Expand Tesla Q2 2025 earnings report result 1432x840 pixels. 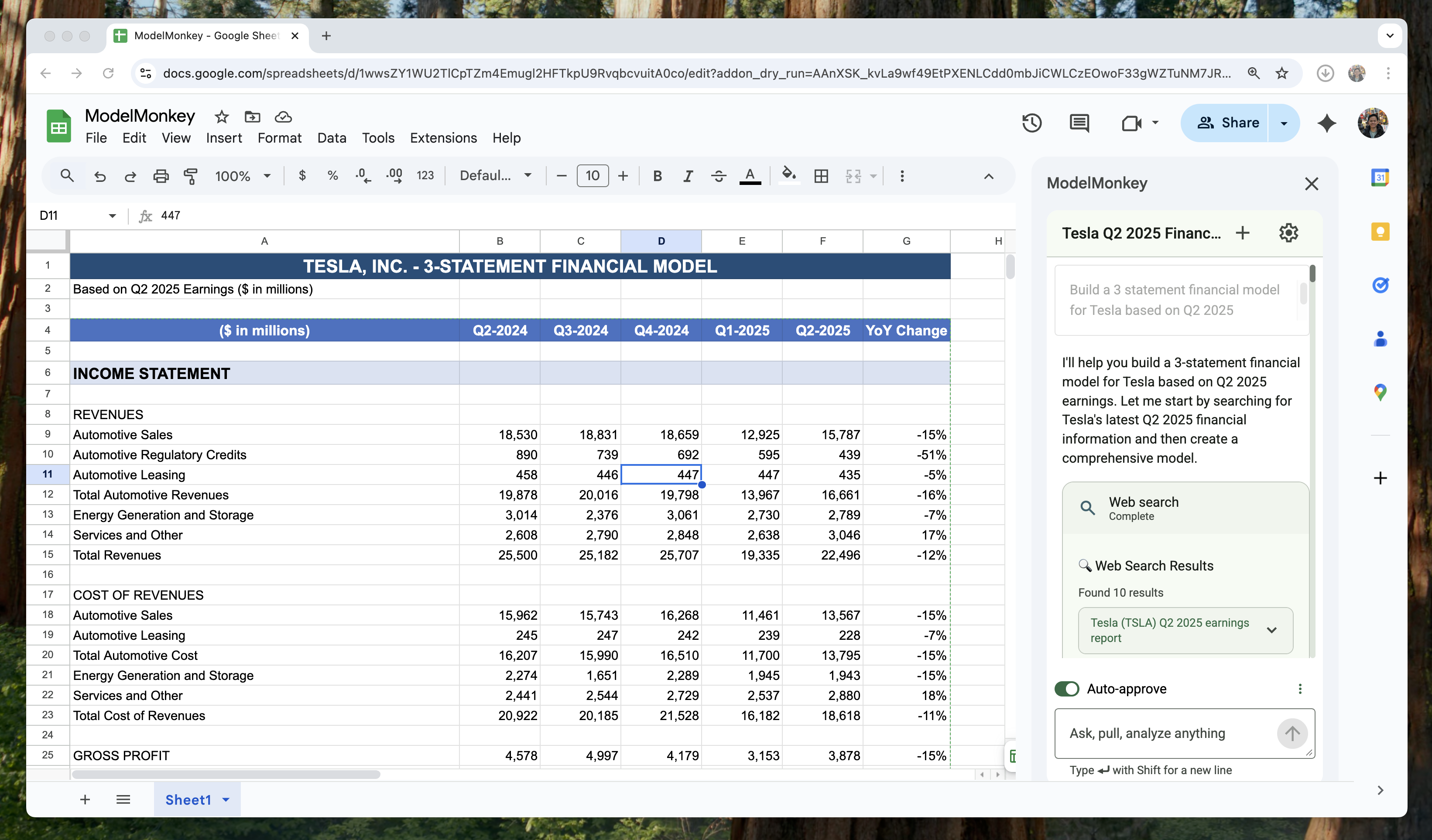pos(1271,630)
